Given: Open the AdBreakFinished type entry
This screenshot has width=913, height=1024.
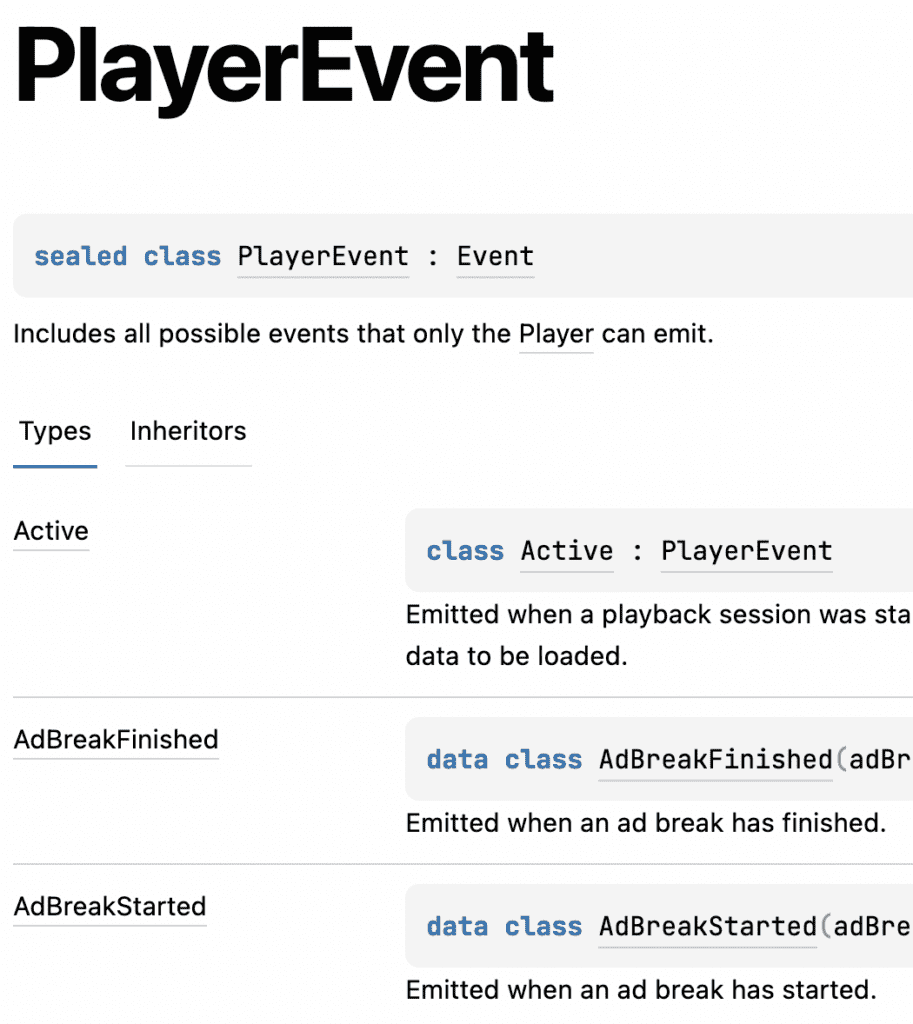Looking at the screenshot, I should [116, 740].
